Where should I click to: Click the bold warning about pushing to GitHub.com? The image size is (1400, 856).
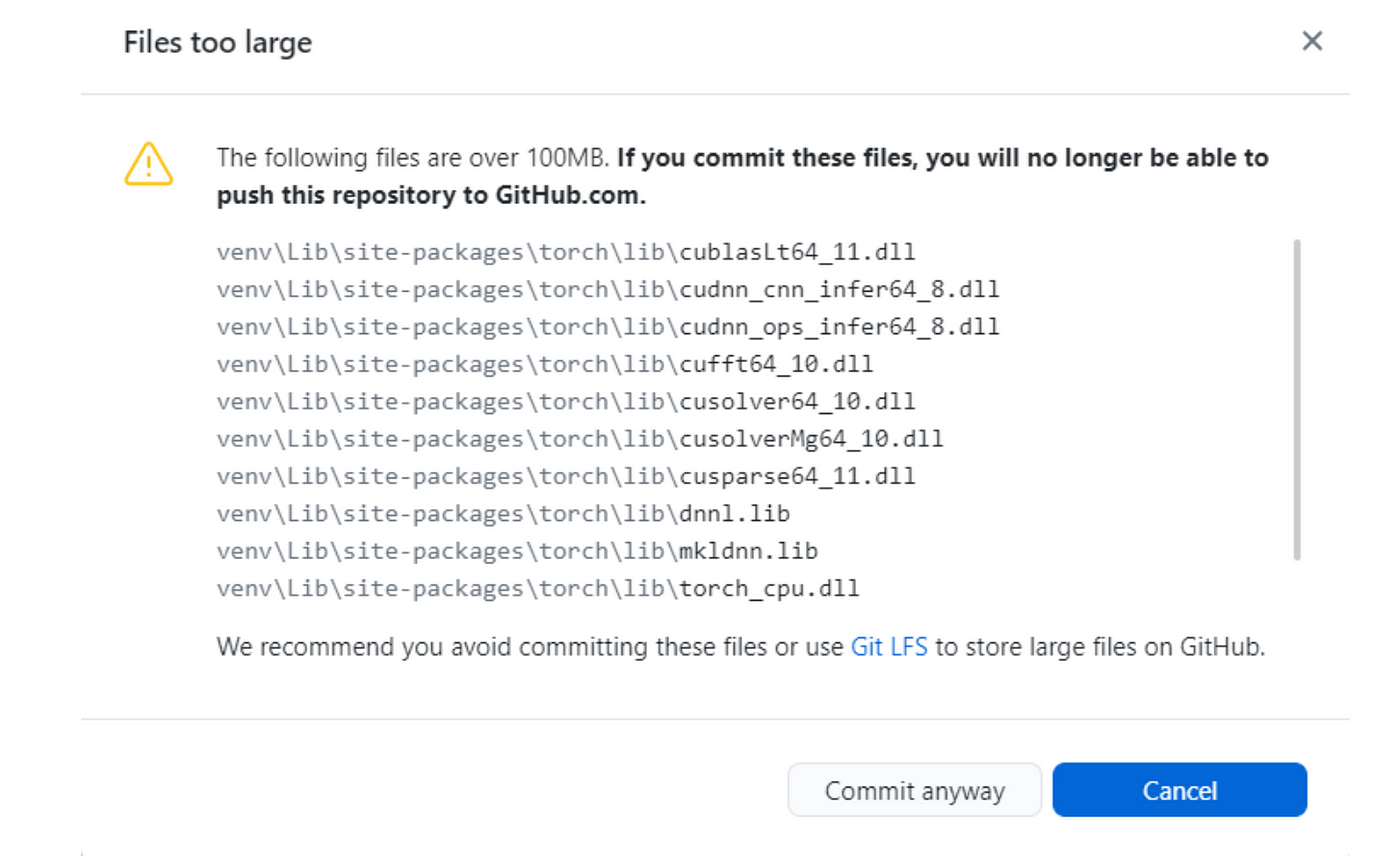tap(742, 176)
